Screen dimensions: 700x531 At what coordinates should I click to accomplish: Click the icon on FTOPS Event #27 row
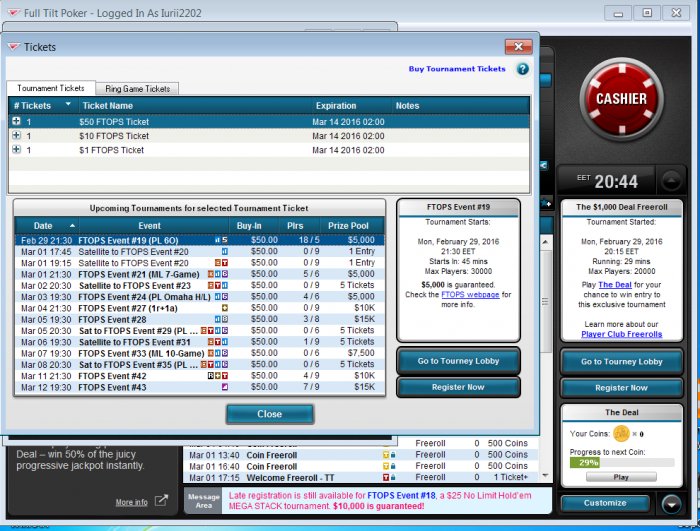[x=225, y=308]
